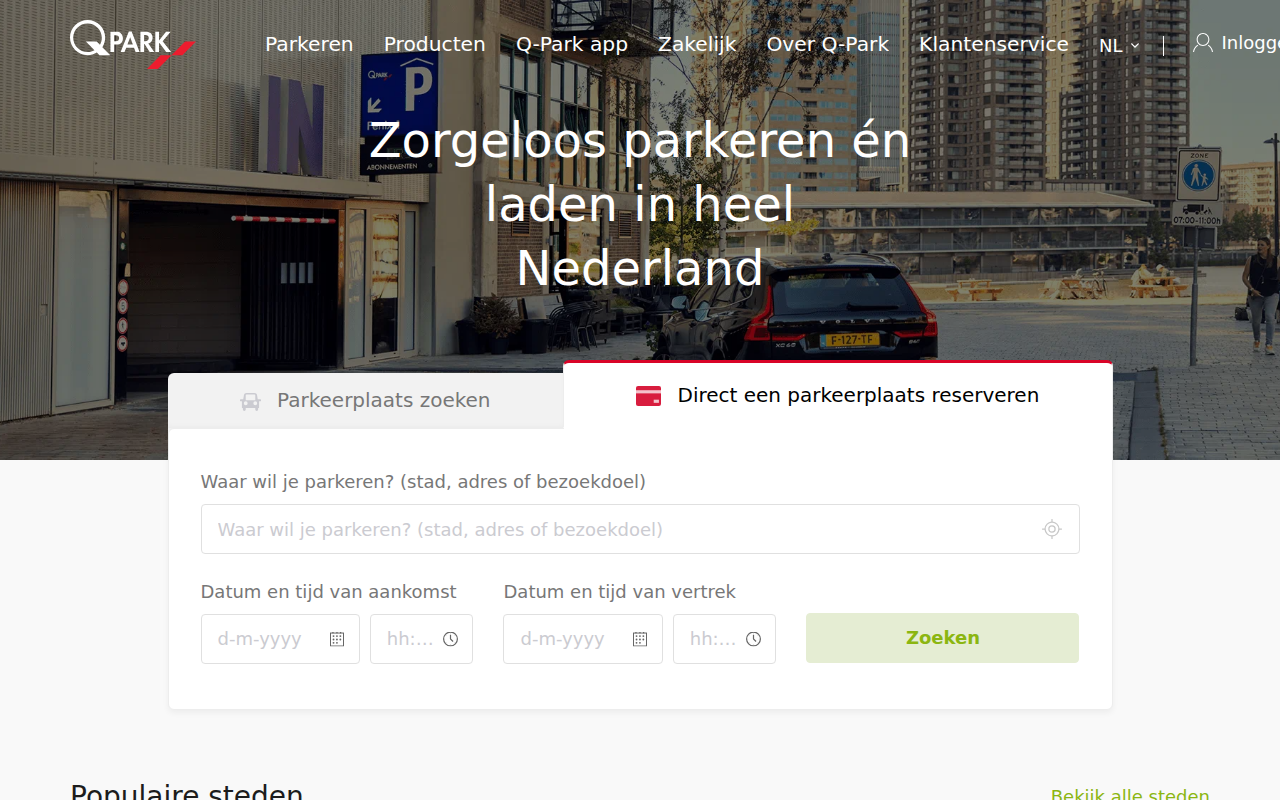Click the green Zoeken button
This screenshot has width=1280, height=800.
pyautogui.click(x=942, y=638)
